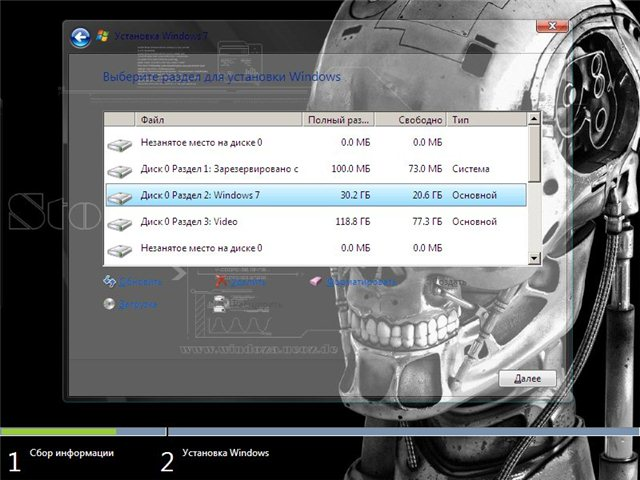Viewport: 640px width, 480px height.
Task: Click the red X Удалить icon
Action: tap(222, 282)
